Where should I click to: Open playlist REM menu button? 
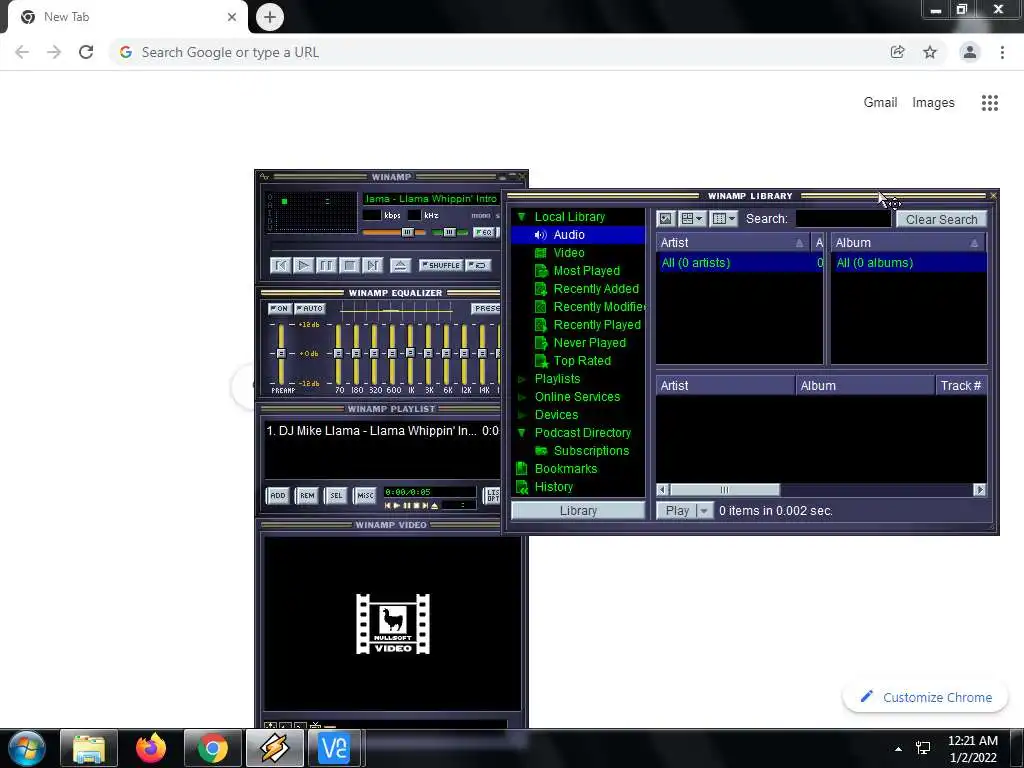307,496
